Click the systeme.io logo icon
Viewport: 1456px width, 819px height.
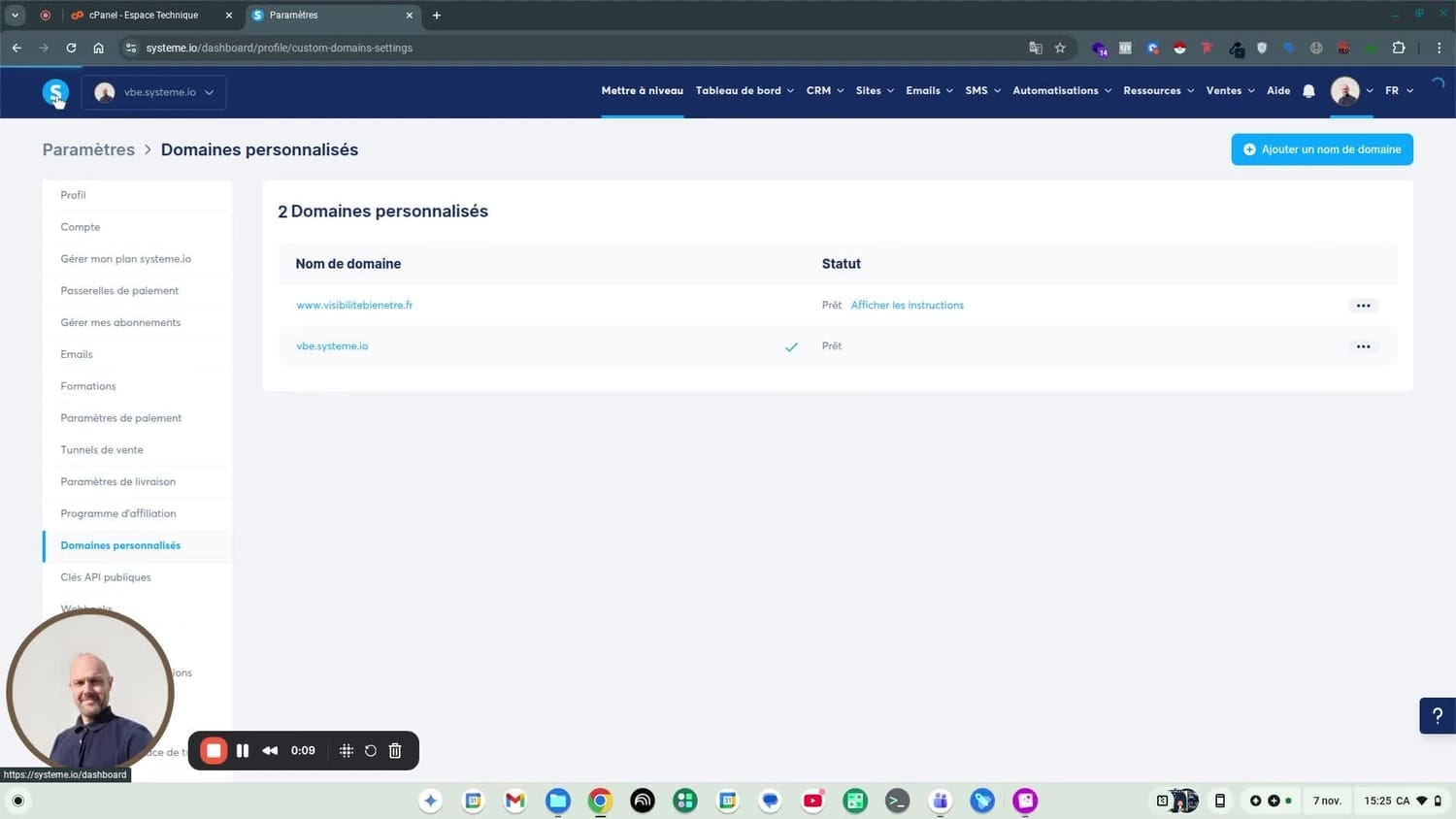(x=55, y=92)
